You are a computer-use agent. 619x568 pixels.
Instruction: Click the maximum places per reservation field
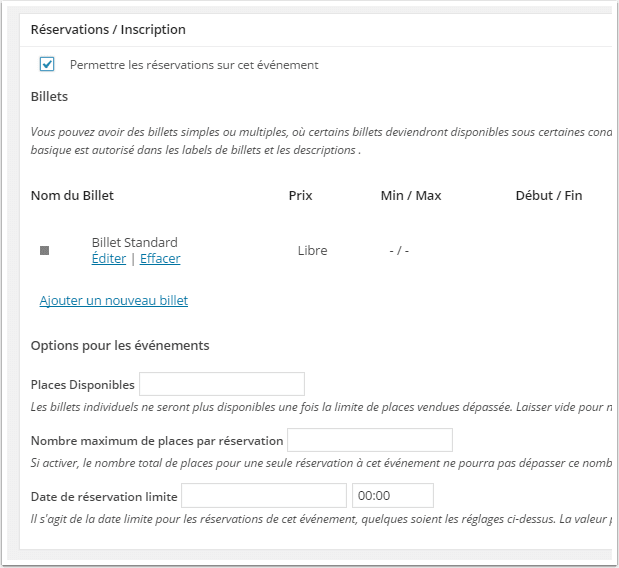[370, 440]
